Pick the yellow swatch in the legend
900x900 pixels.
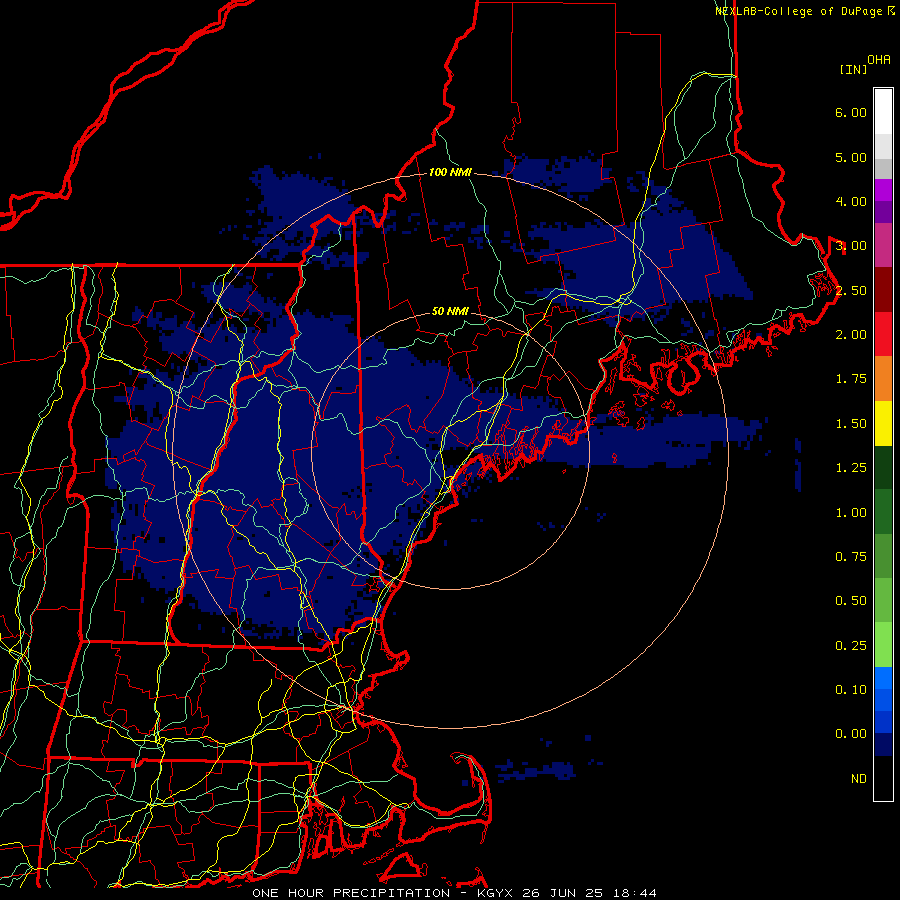pyautogui.click(x=883, y=424)
